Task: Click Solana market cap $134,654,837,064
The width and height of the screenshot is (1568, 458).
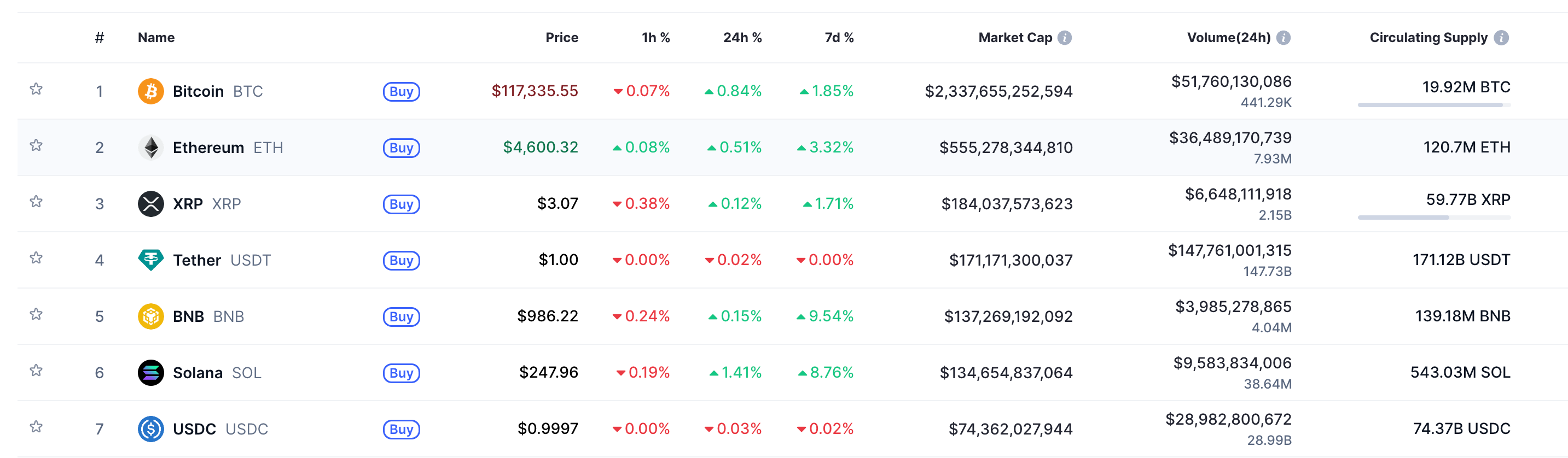Action: click(x=1006, y=373)
